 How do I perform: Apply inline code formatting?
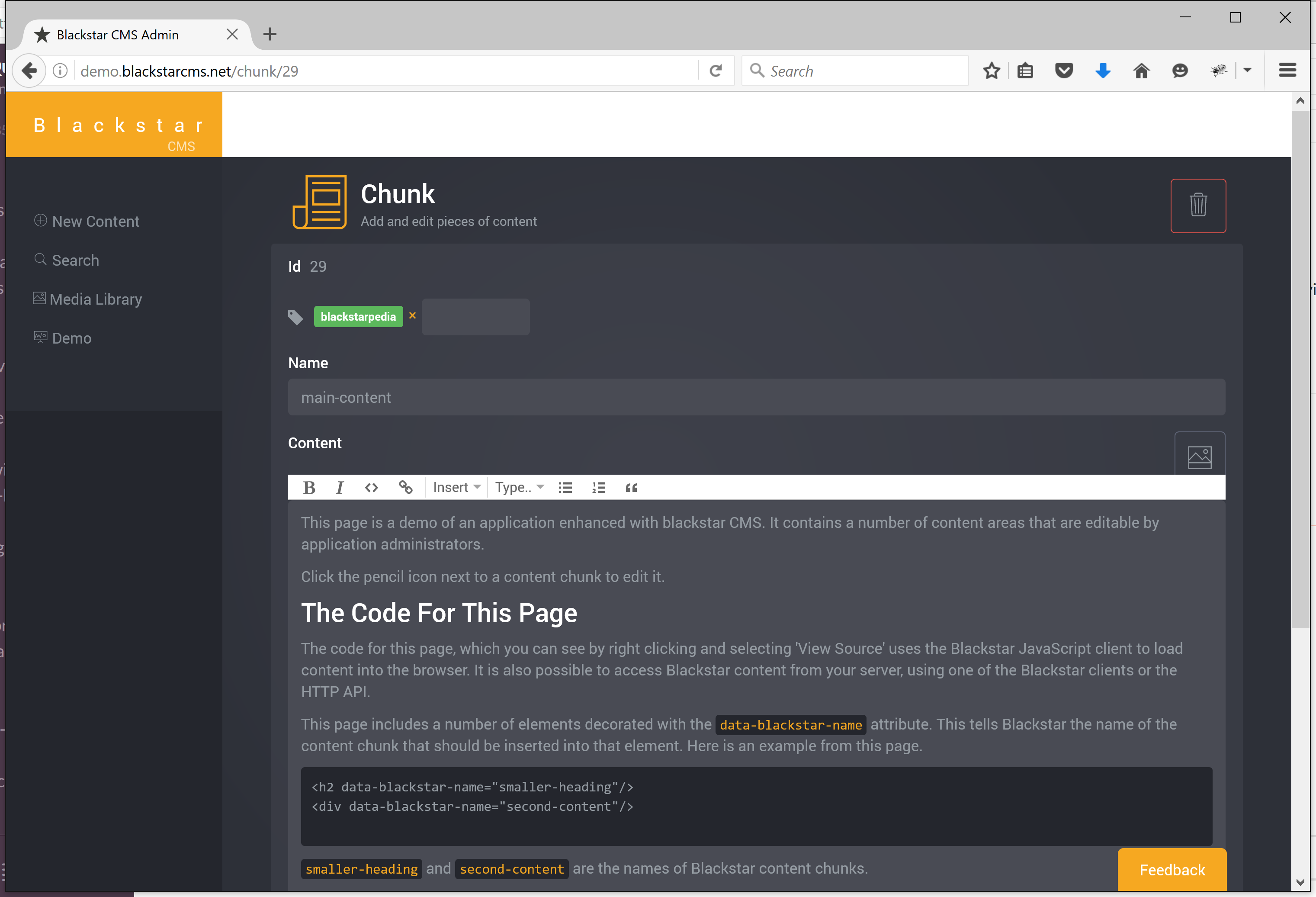pyautogui.click(x=372, y=488)
